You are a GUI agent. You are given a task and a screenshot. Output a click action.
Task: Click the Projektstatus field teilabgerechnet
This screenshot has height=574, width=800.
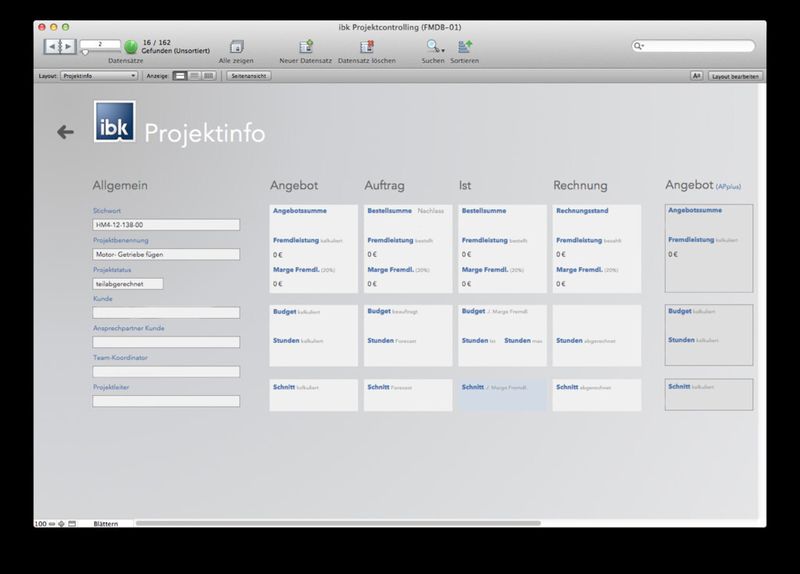coord(128,284)
